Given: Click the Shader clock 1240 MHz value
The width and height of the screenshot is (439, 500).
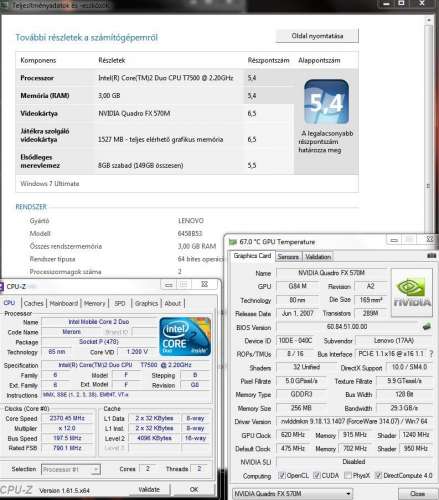Looking at the screenshot, I should (415, 435).
